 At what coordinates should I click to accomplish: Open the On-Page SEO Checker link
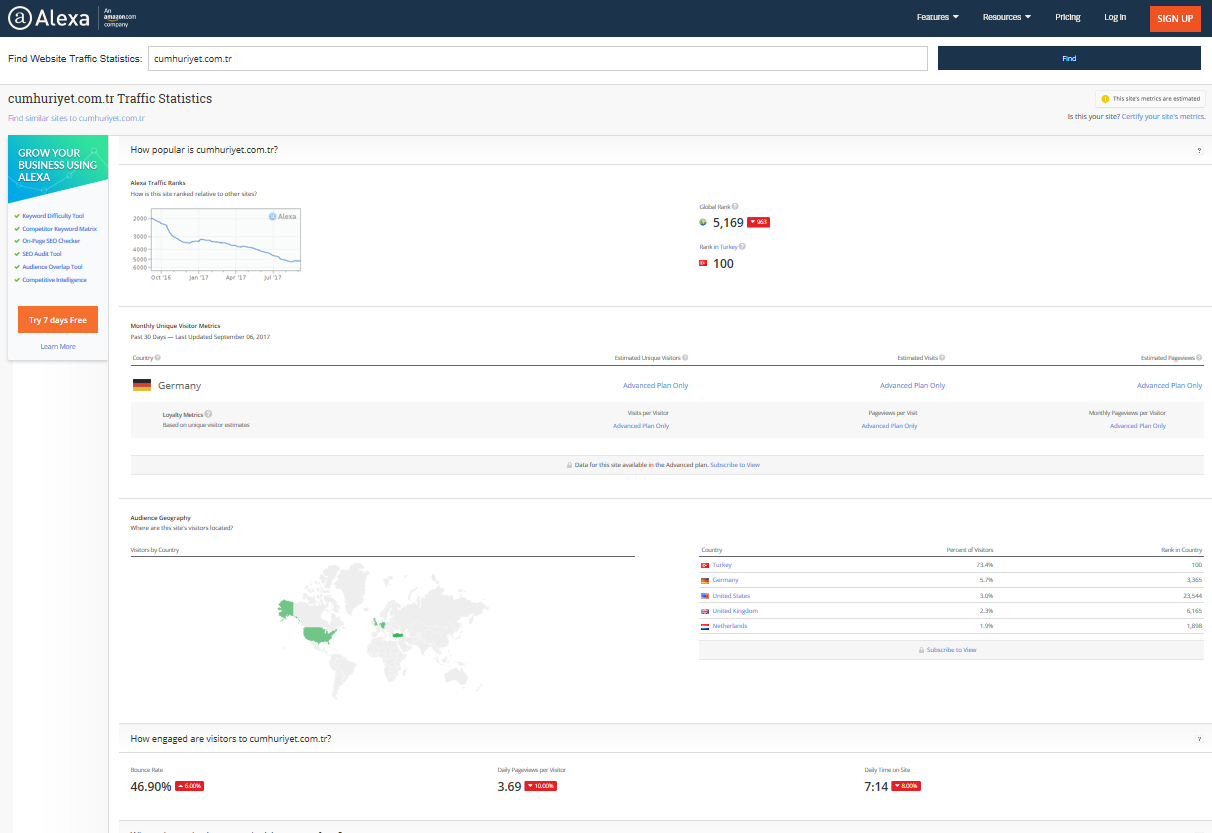pos(51,241)
